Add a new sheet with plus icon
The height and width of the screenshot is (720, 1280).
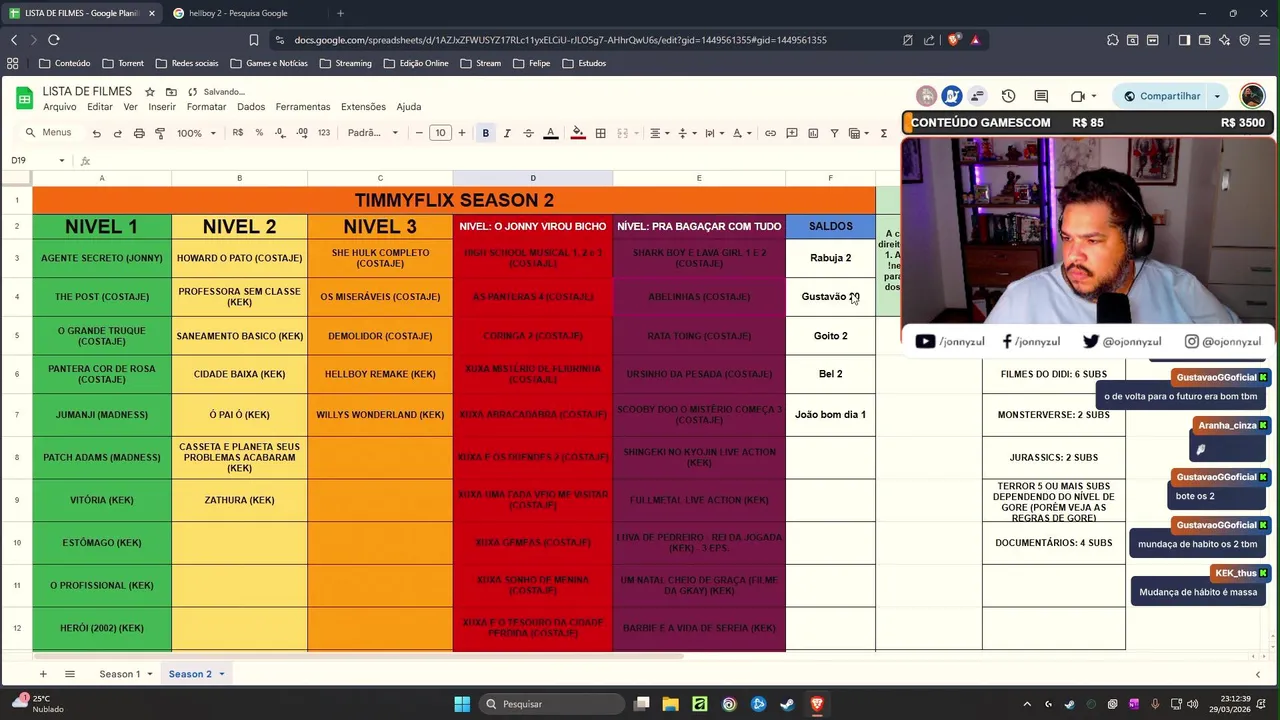click(42, 674)
